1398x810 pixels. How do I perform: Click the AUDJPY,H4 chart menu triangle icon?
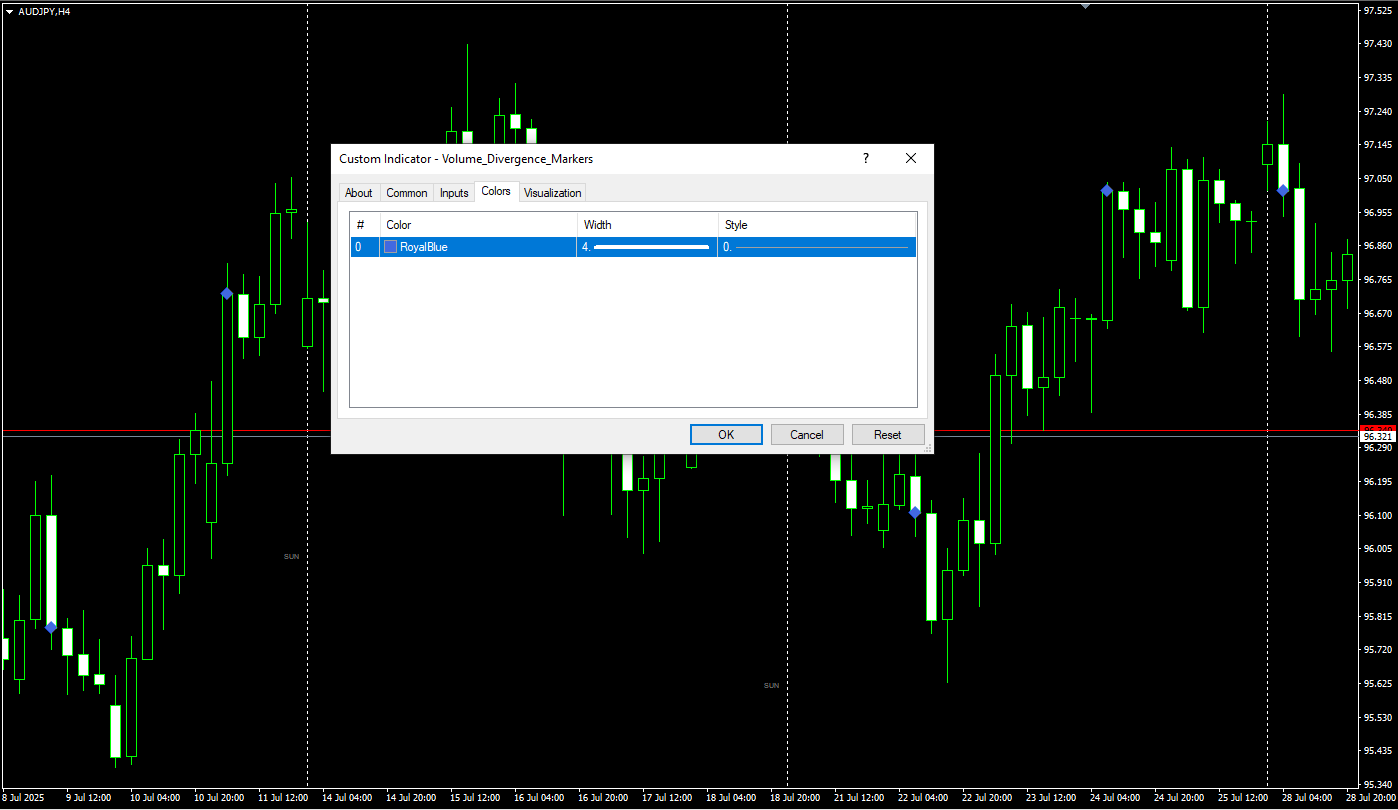click(x=9, y=11)
